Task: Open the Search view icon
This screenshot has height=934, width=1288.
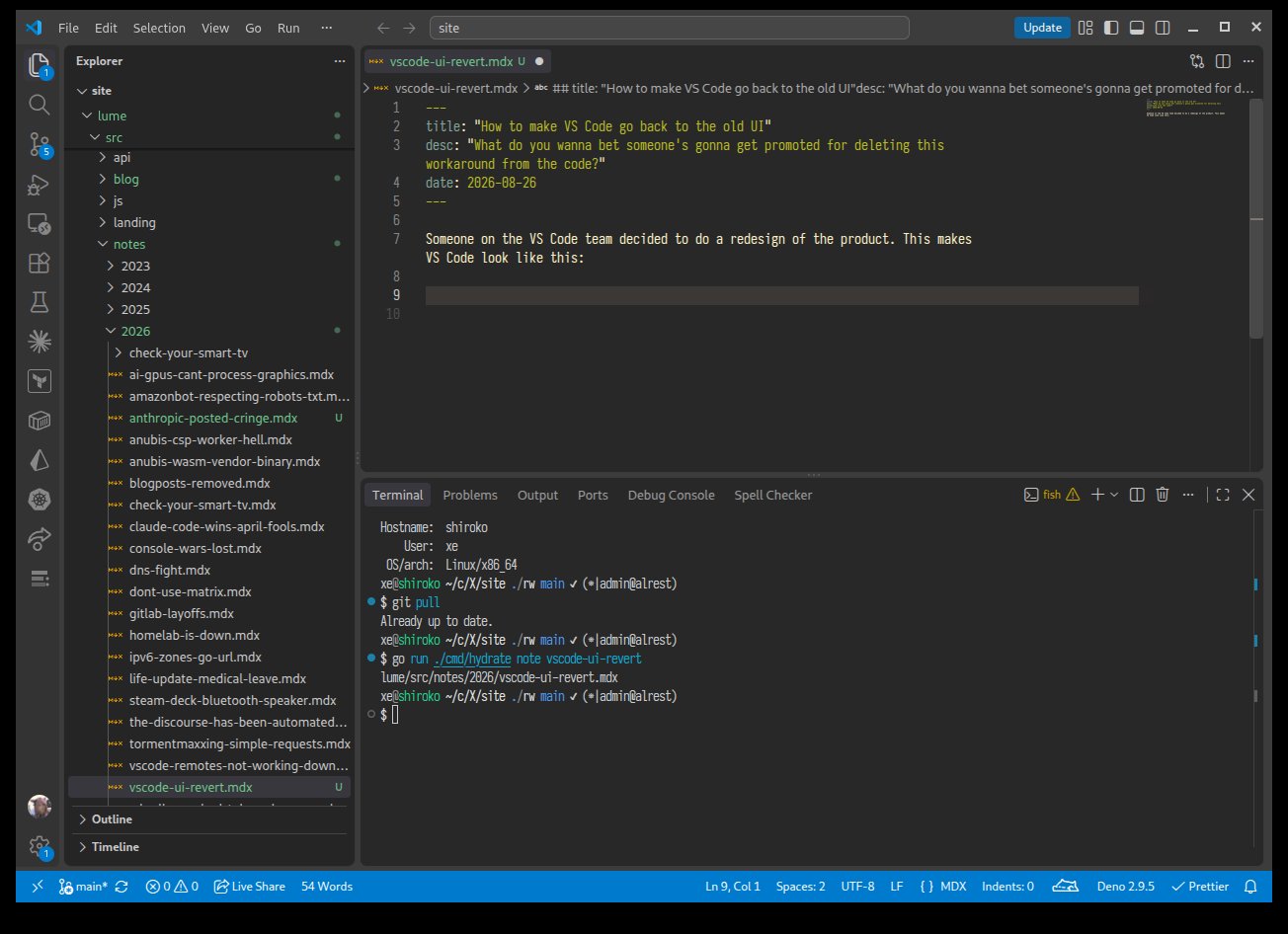Action: (39, 105)
